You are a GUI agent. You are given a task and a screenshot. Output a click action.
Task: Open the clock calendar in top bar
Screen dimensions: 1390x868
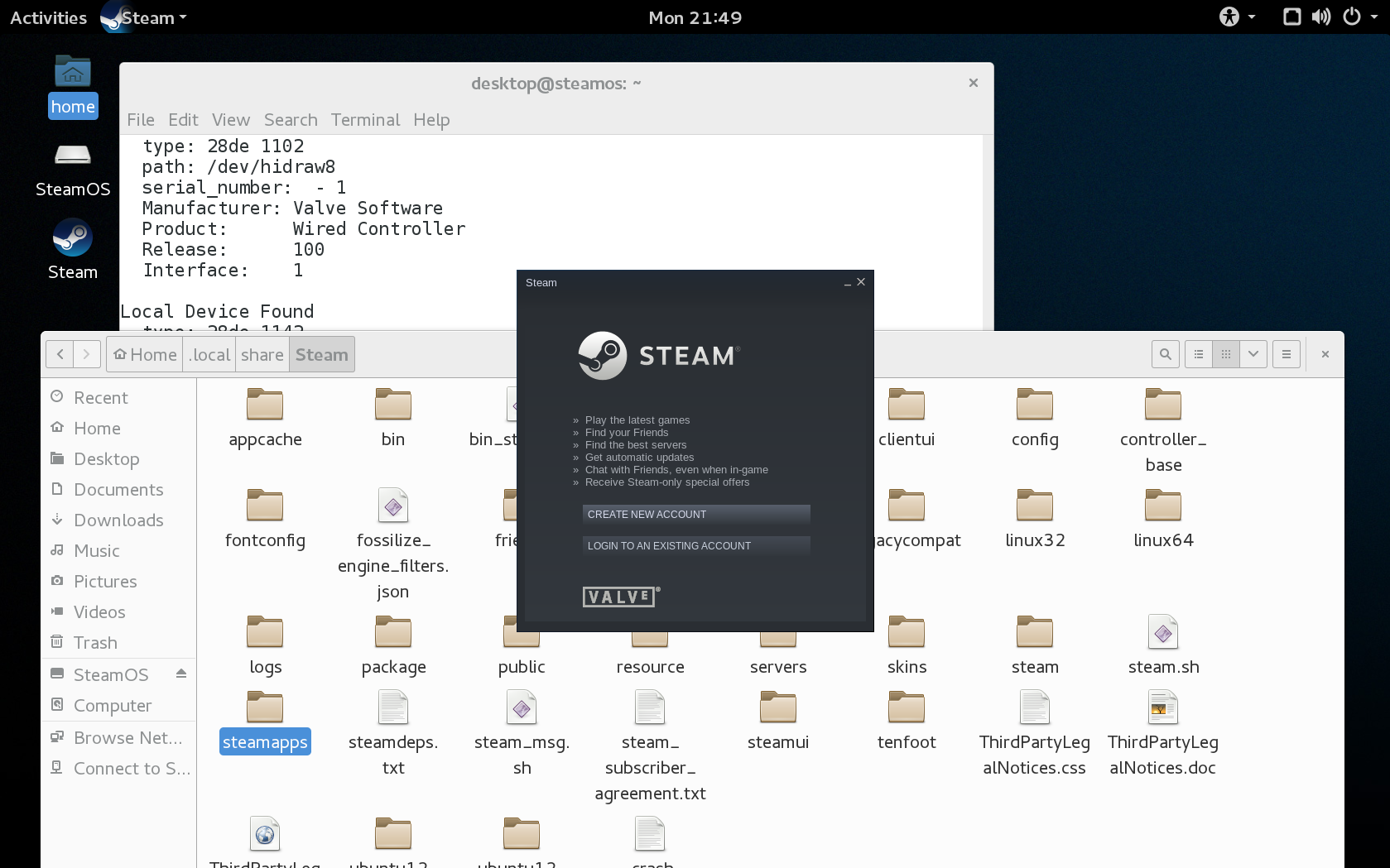695,17
